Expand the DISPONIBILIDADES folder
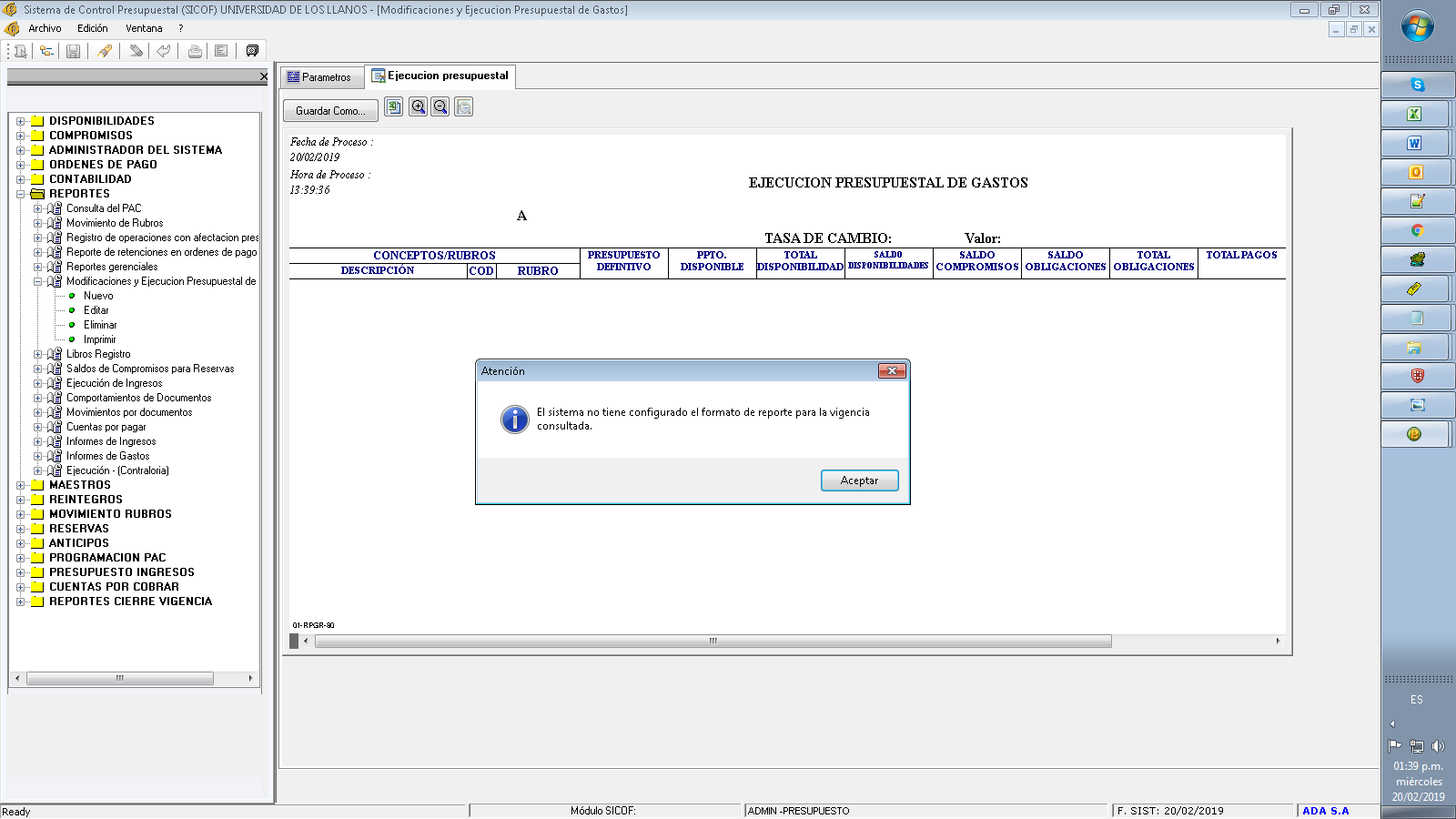Screen dimensions: 1456x819 tap(20, 121)
